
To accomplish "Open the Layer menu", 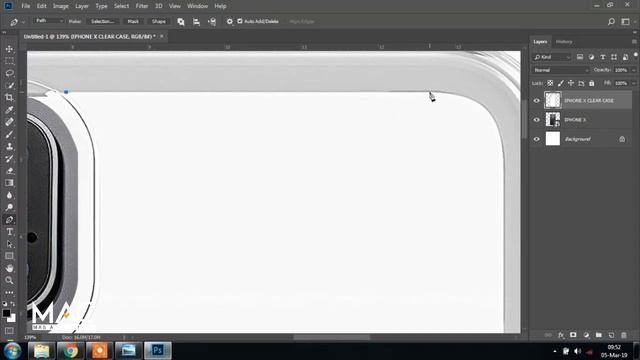I will coord(82,6).
